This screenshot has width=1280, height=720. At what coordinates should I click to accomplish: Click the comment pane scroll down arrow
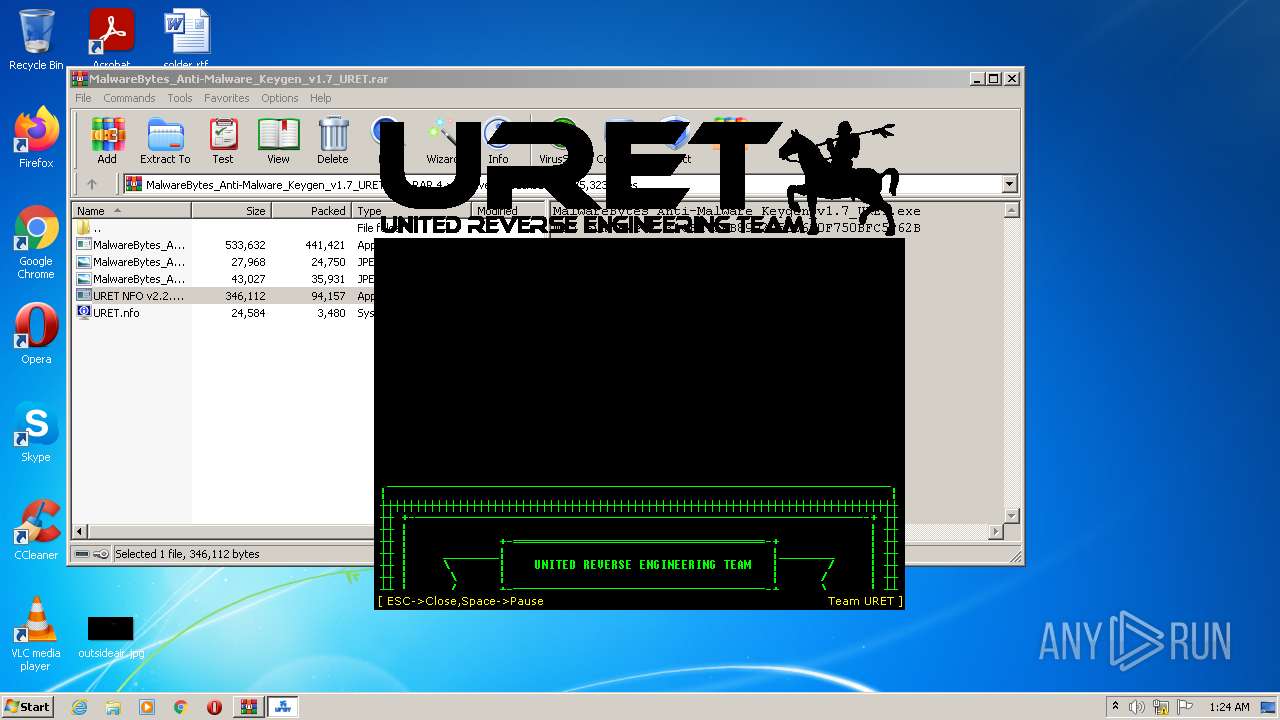tap(1011, 515)
